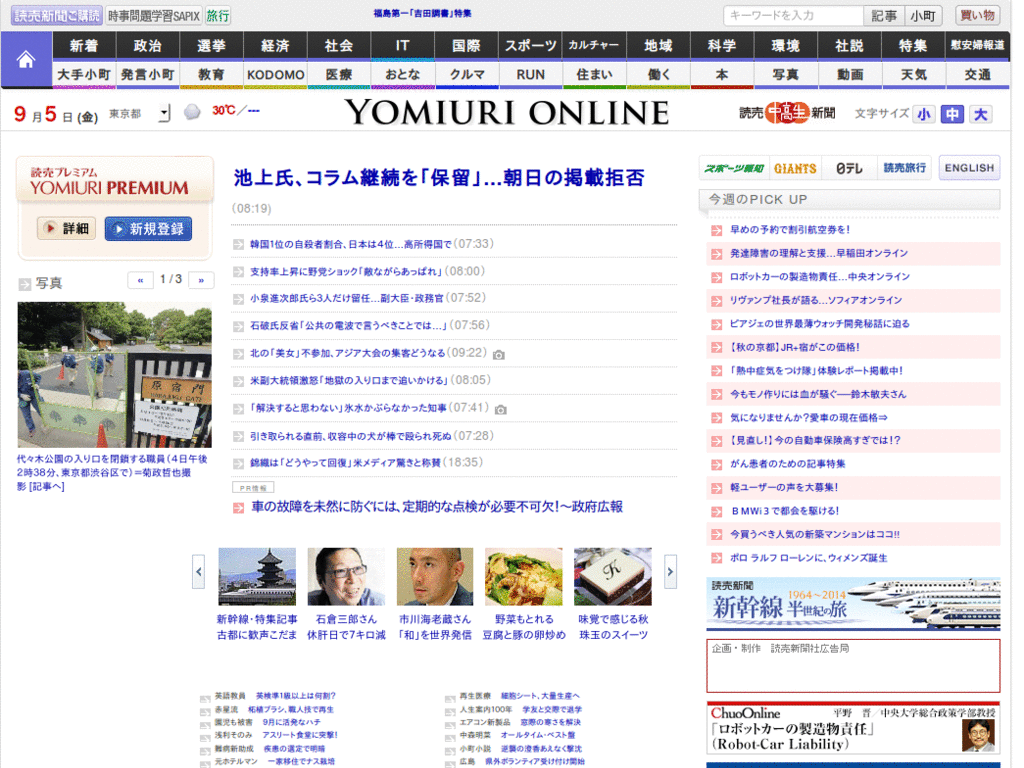Click the 新規登録 button
Viewport: 1024px width, 768px height.
(148, 229)
